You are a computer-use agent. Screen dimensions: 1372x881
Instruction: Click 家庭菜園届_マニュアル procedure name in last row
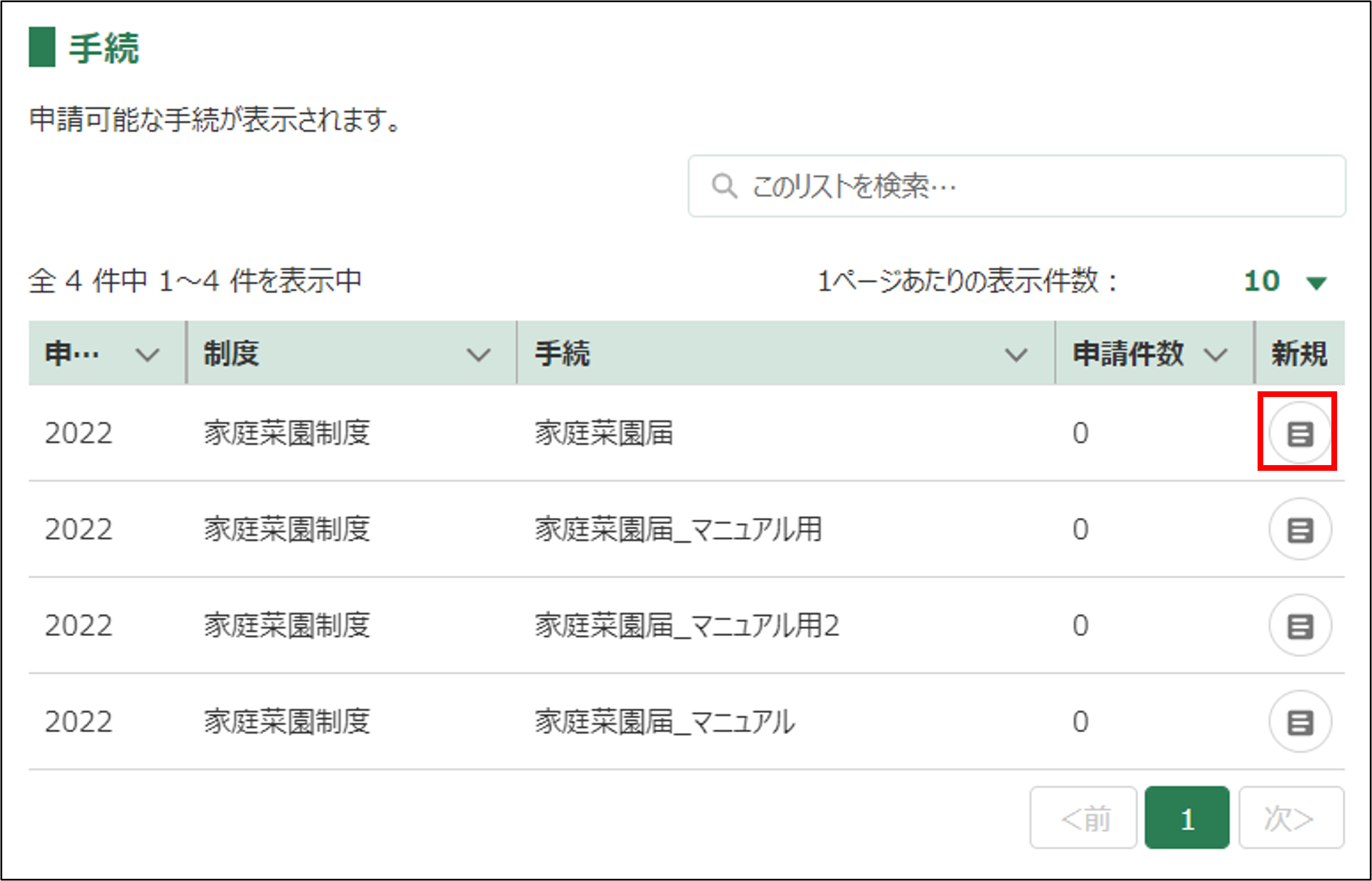click(665, 721)
